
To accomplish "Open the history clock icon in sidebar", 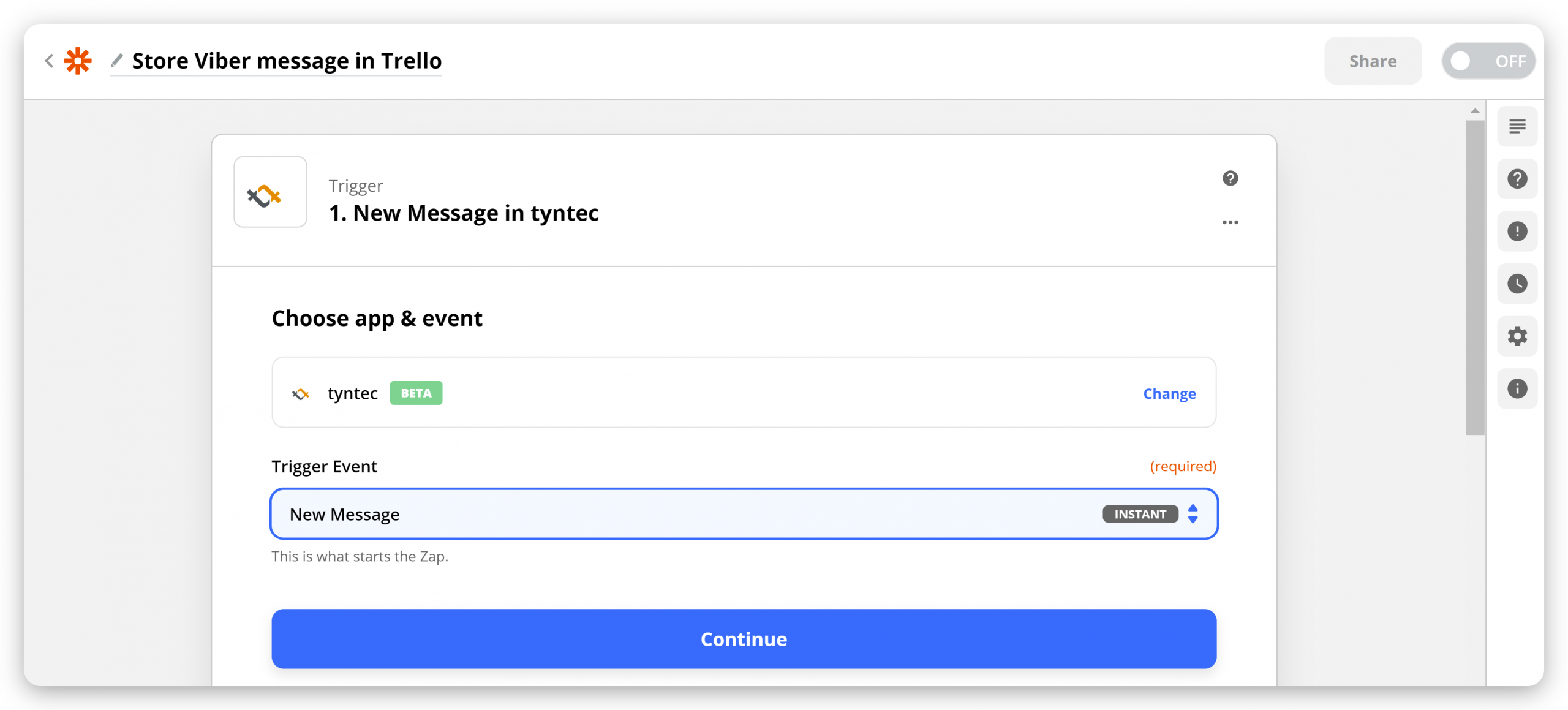I will [x=1517, y=284].
